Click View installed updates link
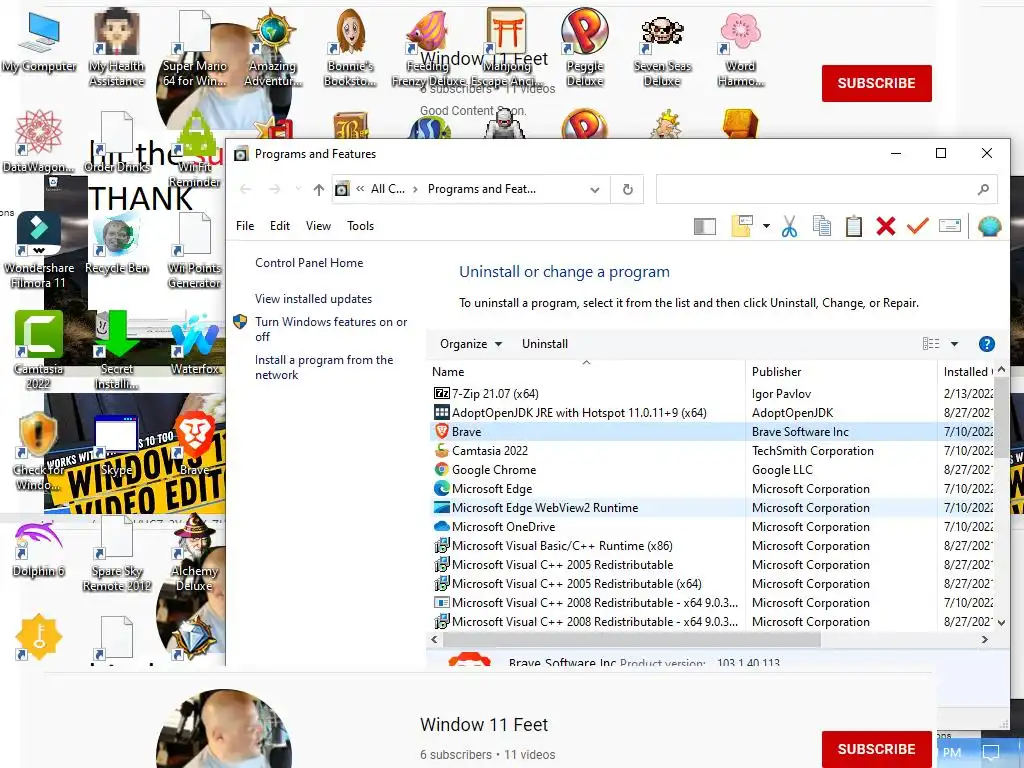Screen dimensions: 1024x768 click(313, 298)
